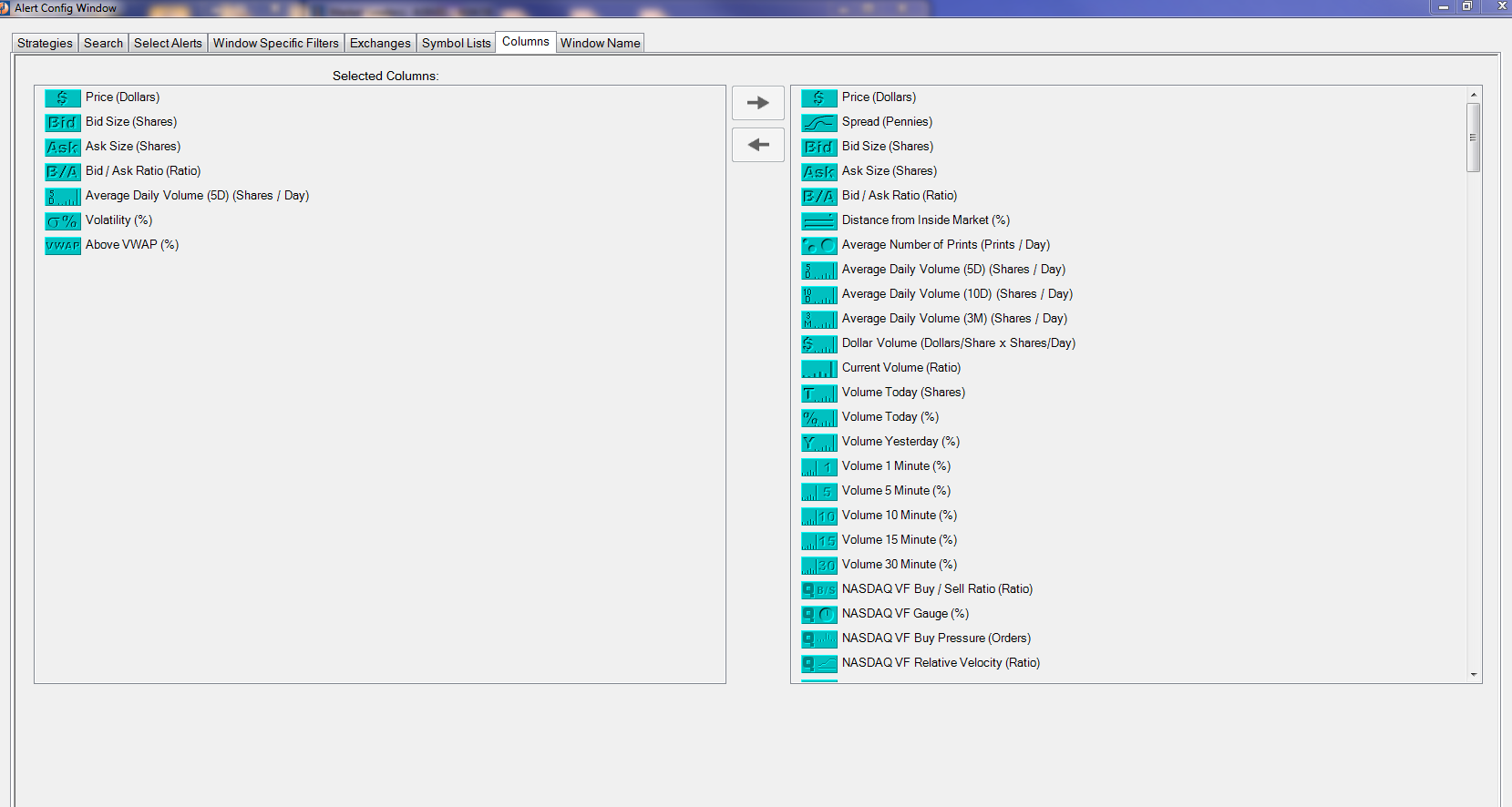
Task: Select "Volume Yesterday (%)" row
Action: pyautogui.click(x=900, y=442)
